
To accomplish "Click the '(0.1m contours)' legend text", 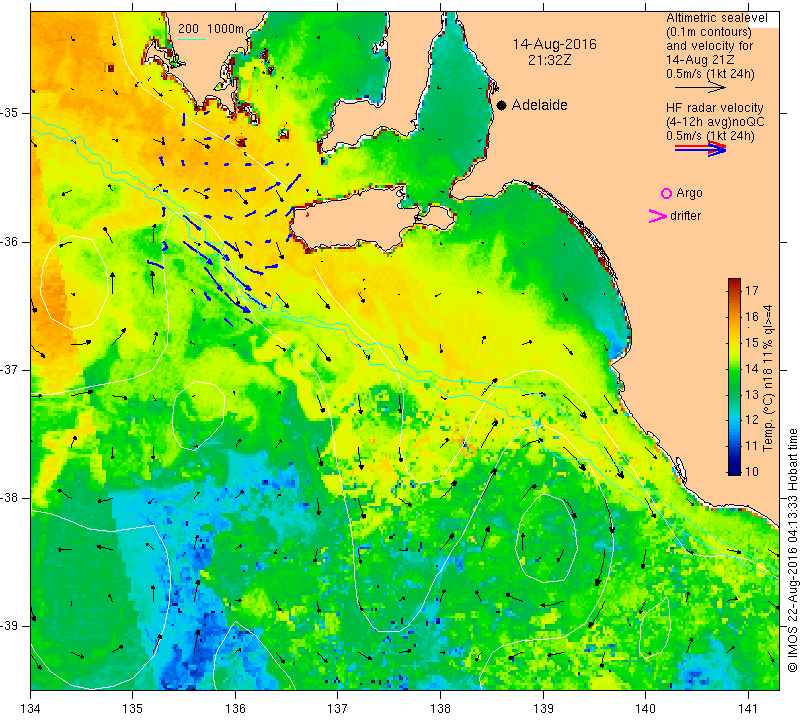I will [x=709, y=32].
